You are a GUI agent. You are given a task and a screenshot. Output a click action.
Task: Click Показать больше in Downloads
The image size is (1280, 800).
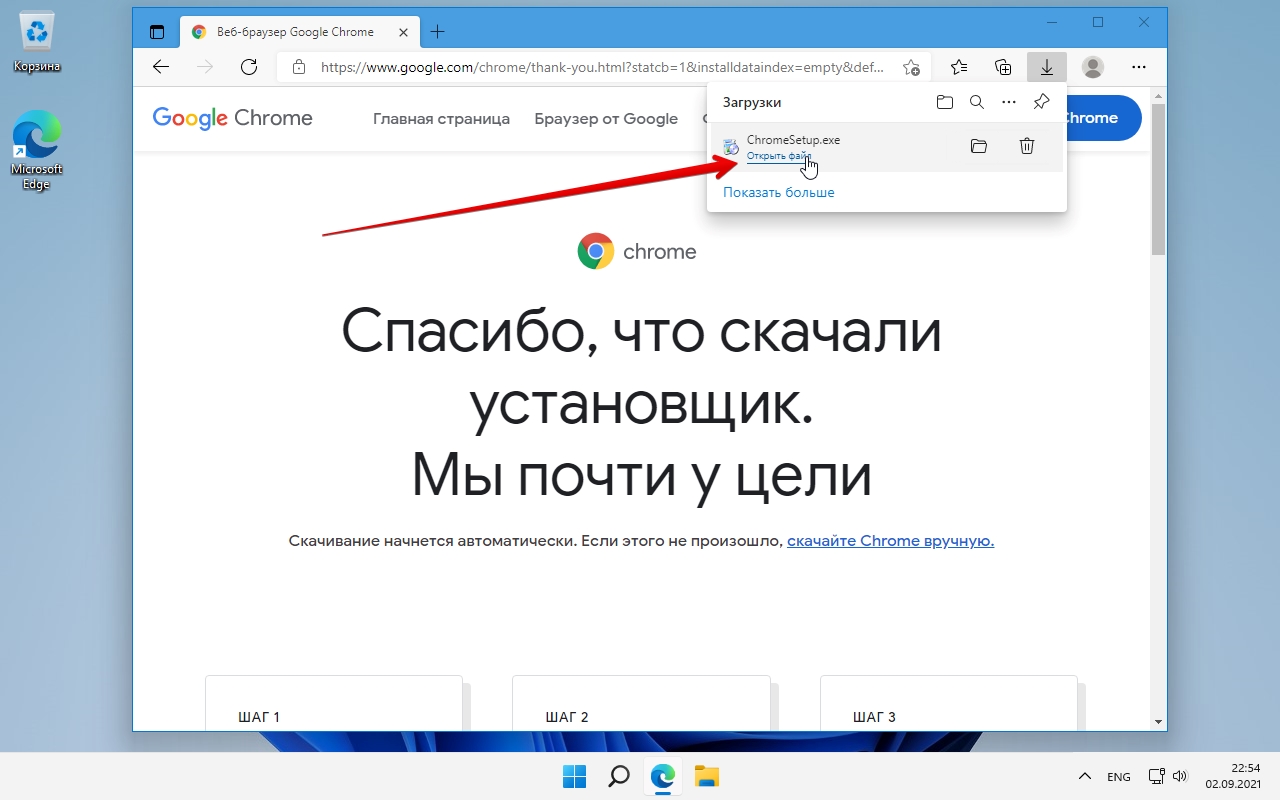pyautogui.click(x=778, y=192)
